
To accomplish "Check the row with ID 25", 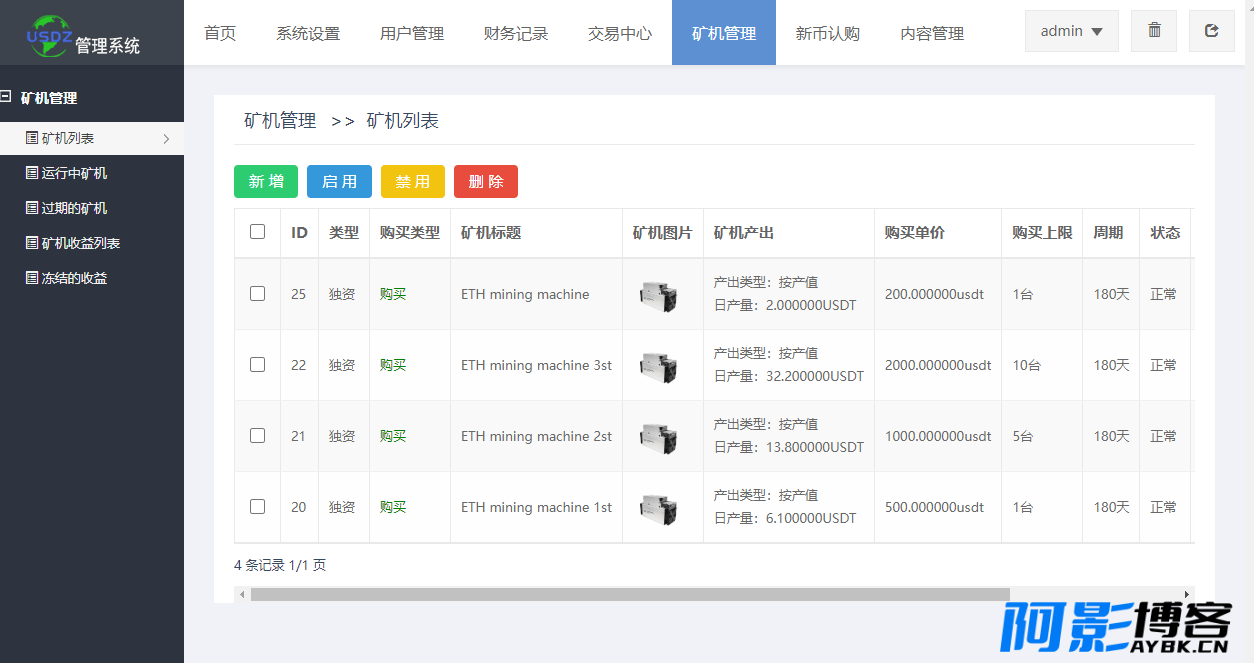I will (258, 294).
